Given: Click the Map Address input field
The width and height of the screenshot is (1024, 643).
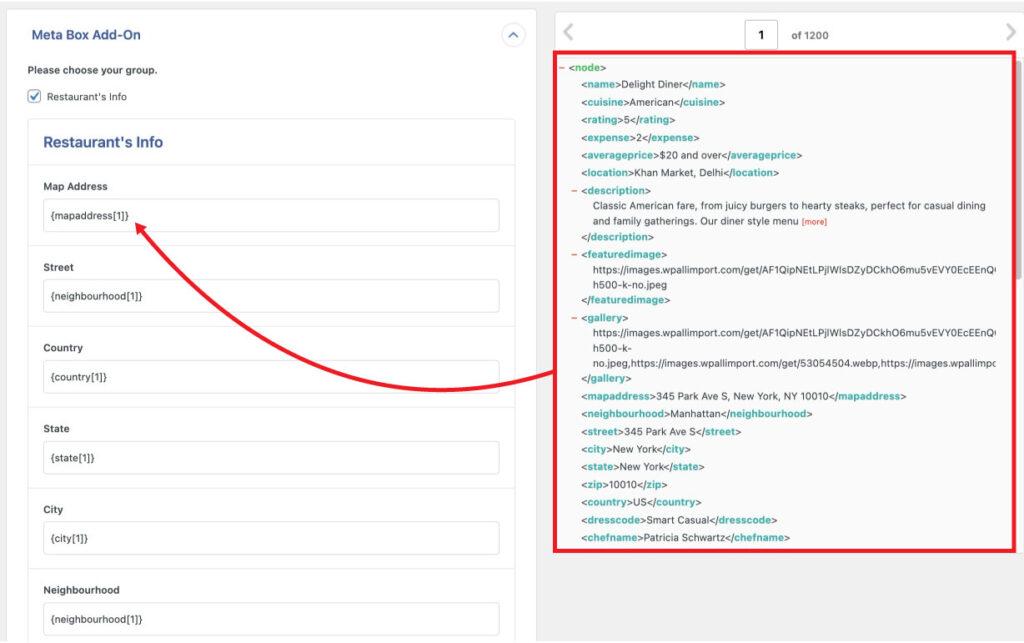Looking at the screenshot, I should pyautogui.click(x=270, y=215).
